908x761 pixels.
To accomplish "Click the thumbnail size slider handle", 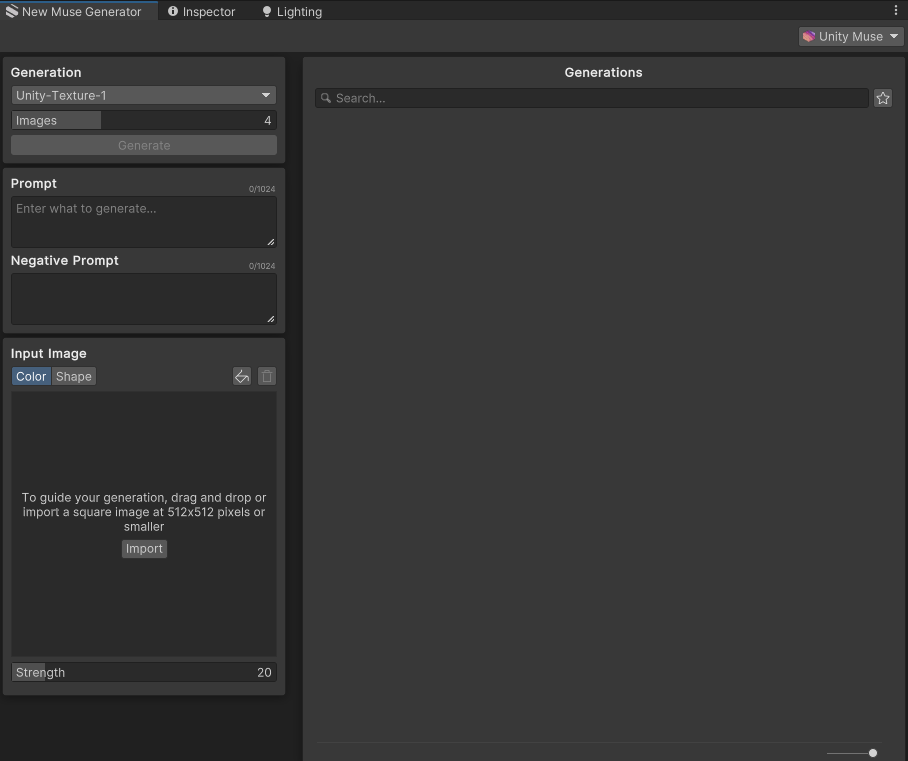I will 873,753.
